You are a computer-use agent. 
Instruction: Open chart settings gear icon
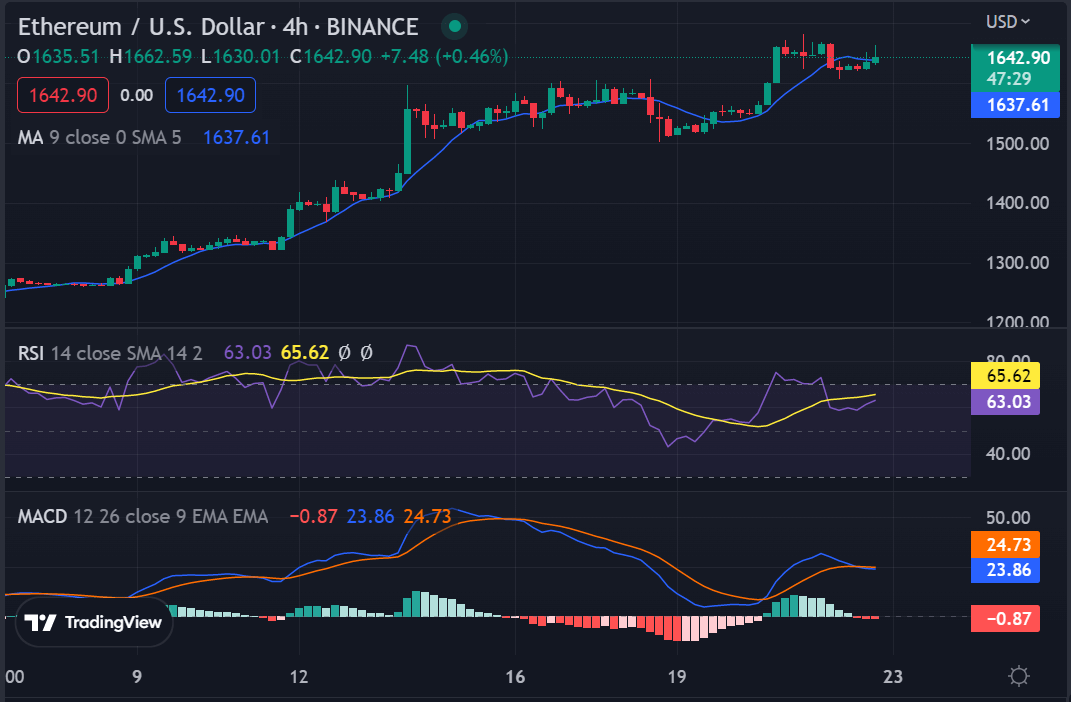click(x=1019, y=676)
